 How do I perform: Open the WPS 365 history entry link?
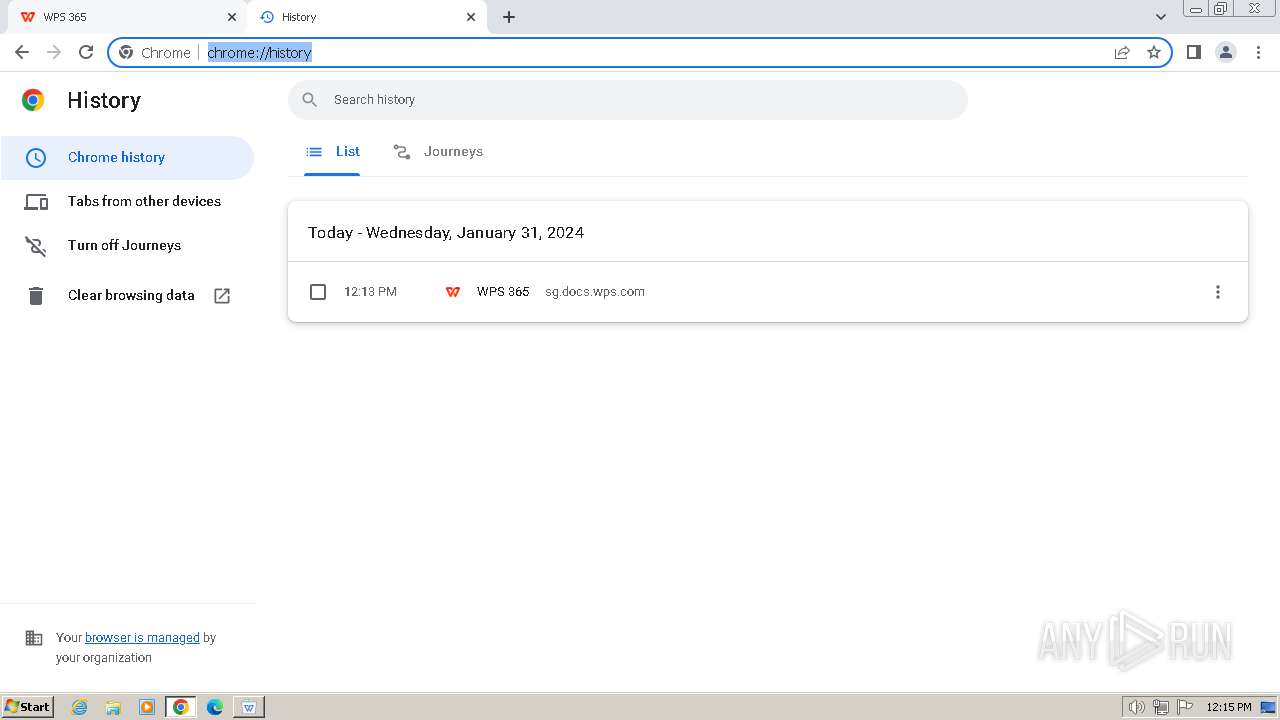click(x=503, y=292)
